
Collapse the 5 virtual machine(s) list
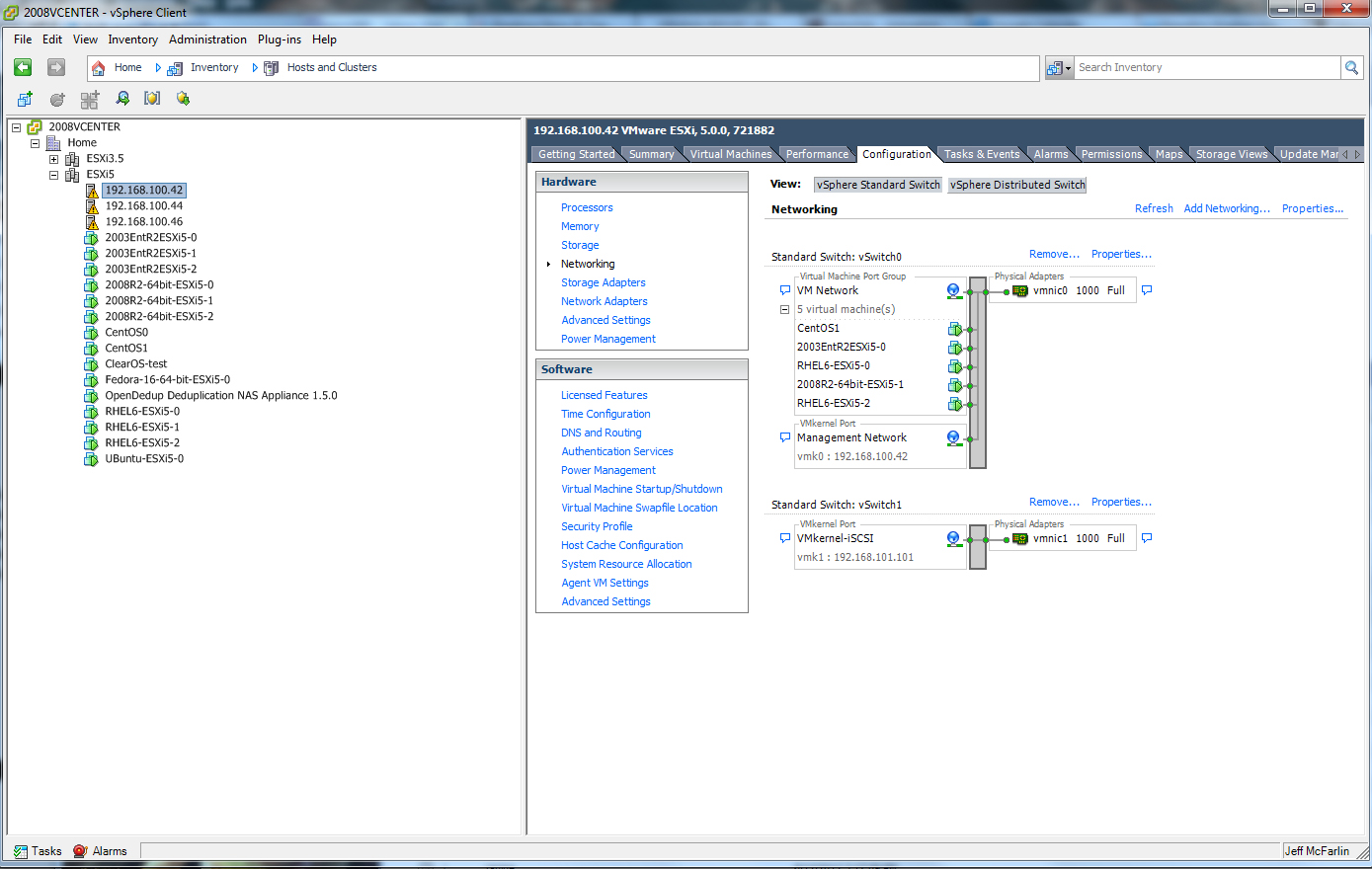pyautogui.click(x=785, y=310)
